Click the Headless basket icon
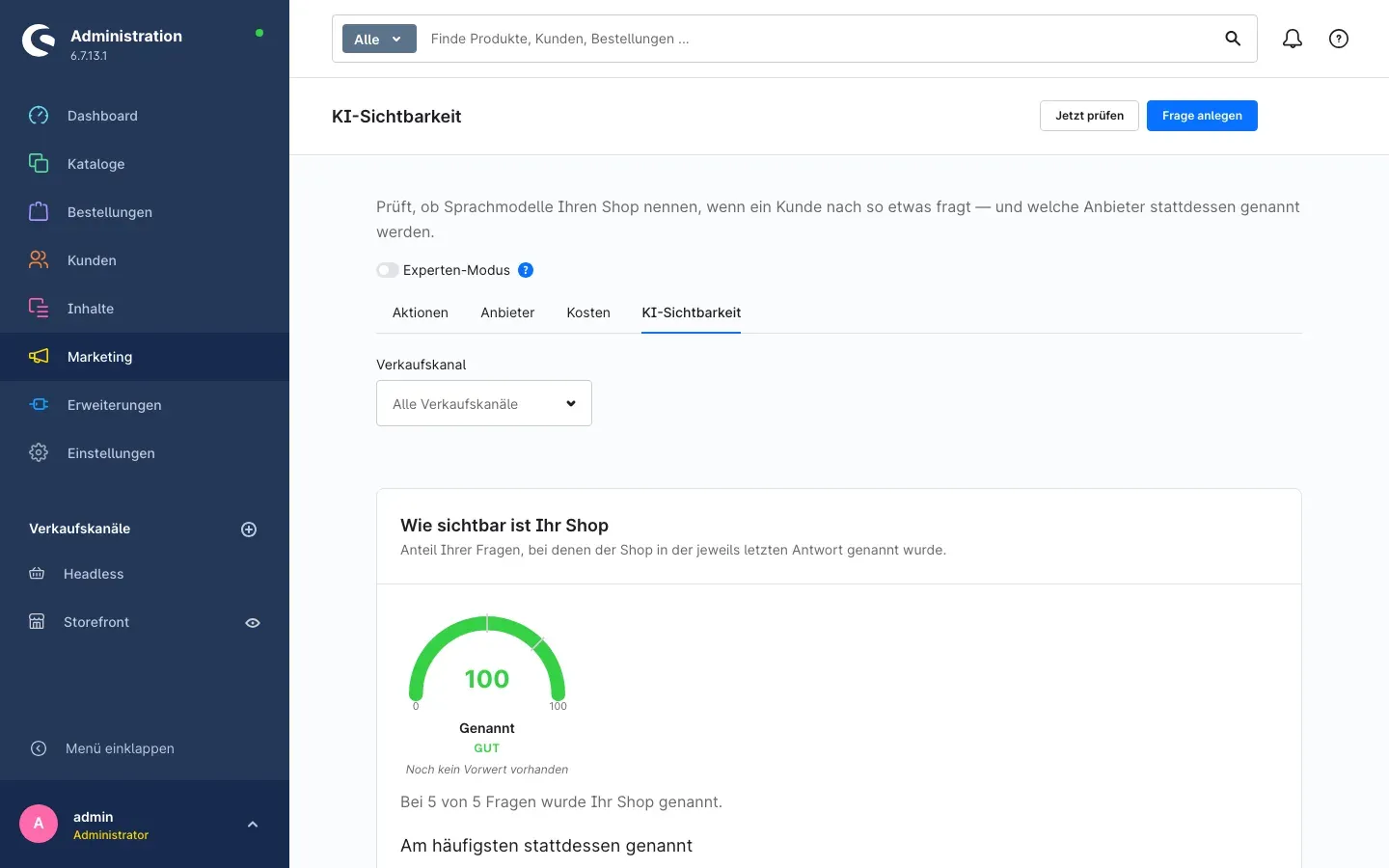The height and width of the screenshot is (868, 1389). [x=37, y=574]
